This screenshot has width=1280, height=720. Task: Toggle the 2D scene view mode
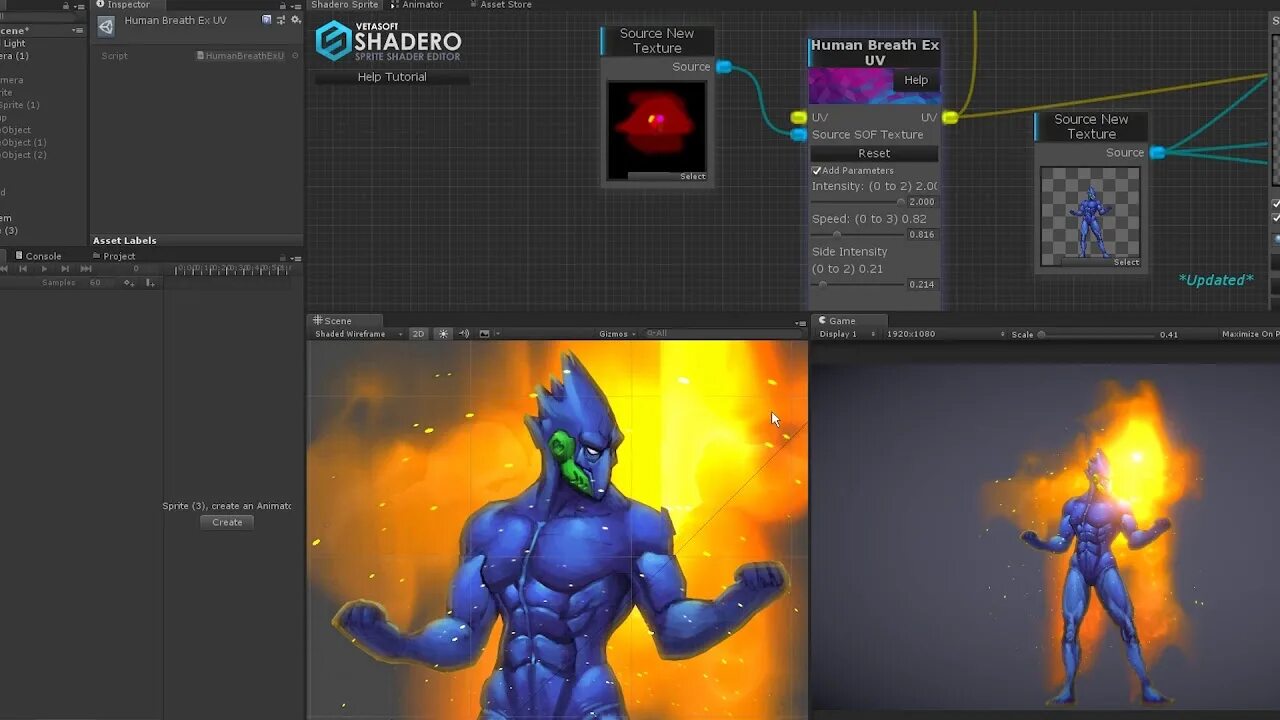418,334
